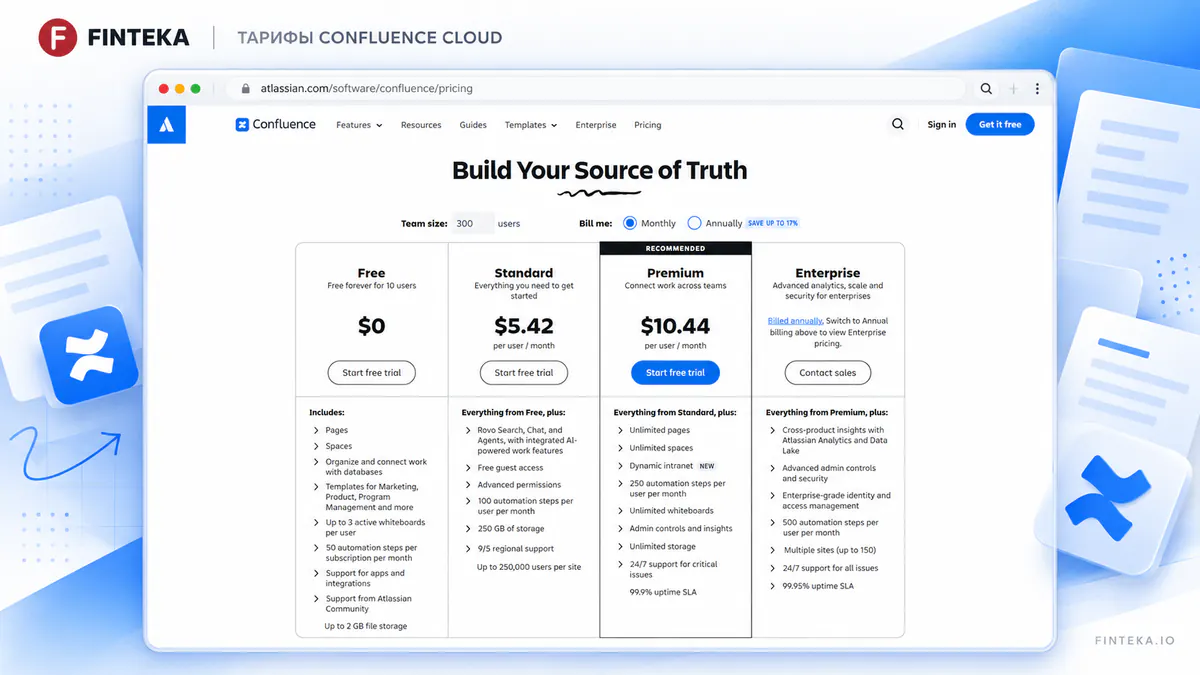Open the browser three-dot menu

point(1038,89)
